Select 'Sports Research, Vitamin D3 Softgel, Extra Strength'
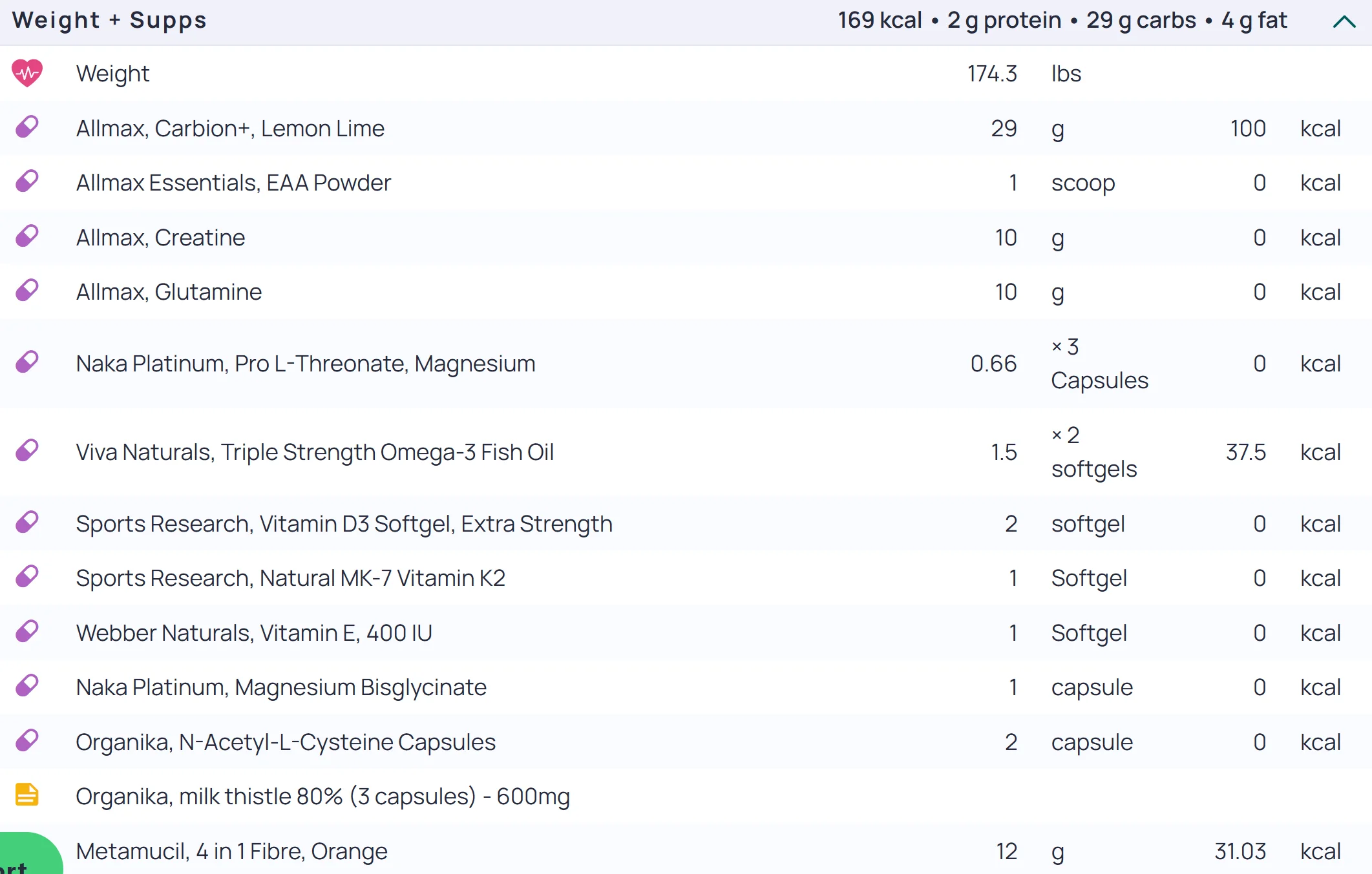The height and width of the screenshot is (874, 1372). tap(344, 524)
